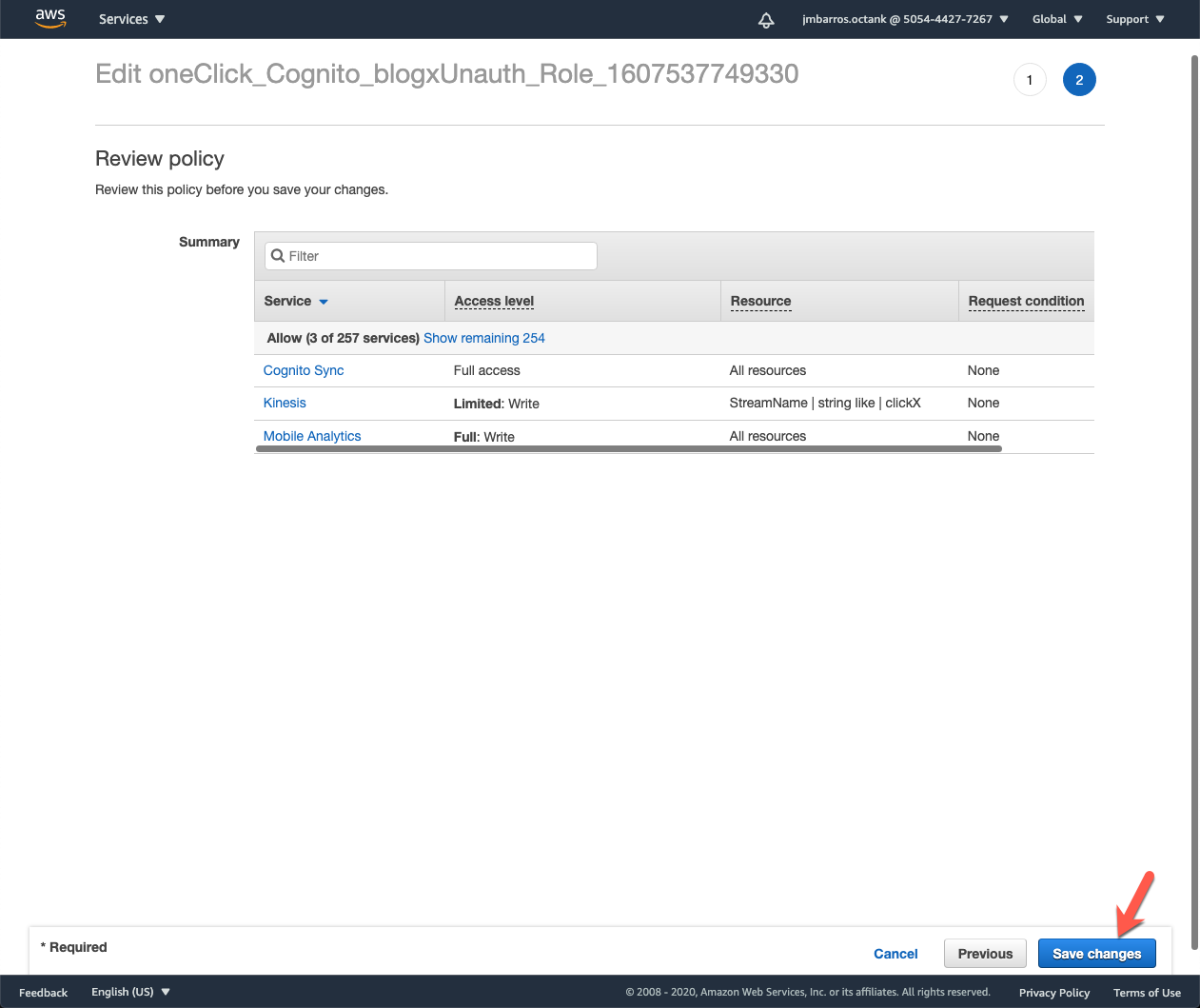Click 'Full access' for Cognito Sync

487,370
